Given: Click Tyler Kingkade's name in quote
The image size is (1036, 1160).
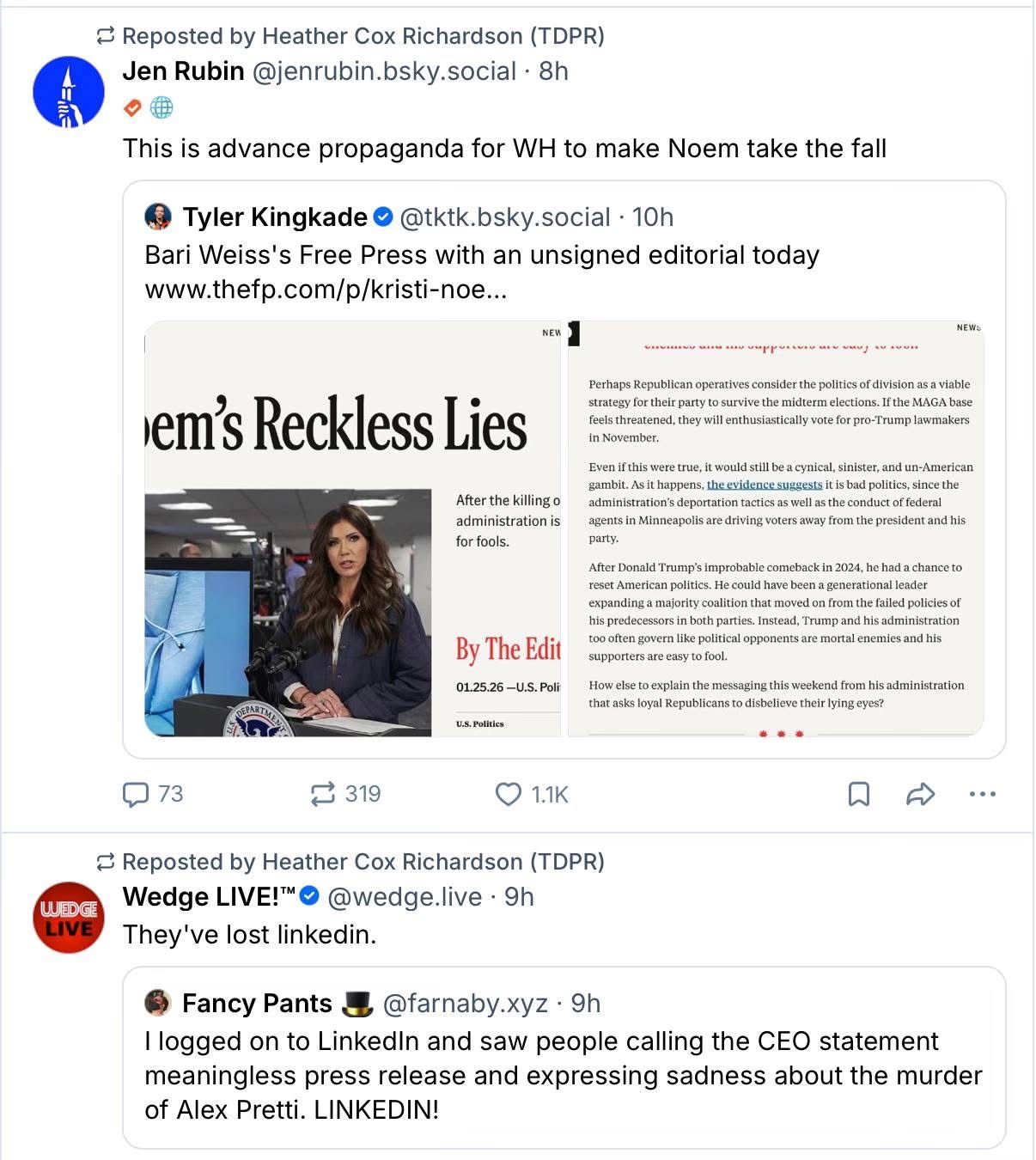Looking at the screenshot, I should click(x=274, y=217).
